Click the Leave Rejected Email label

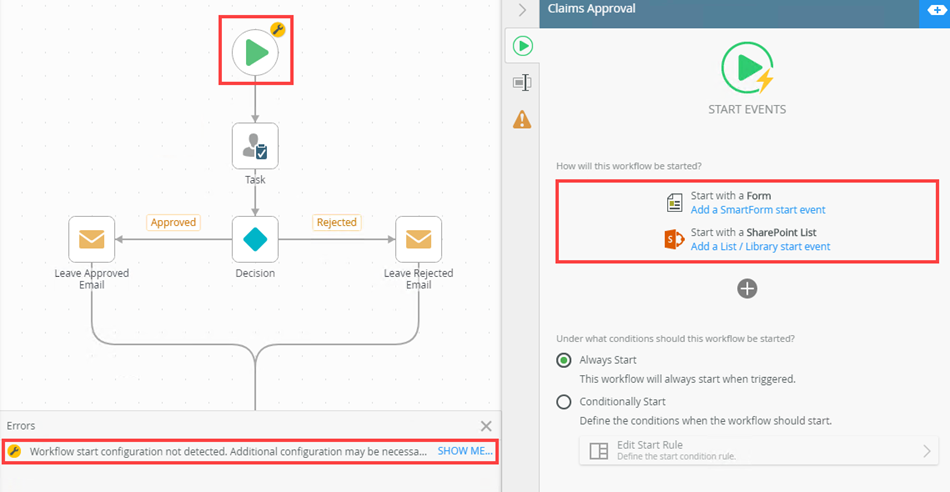(419, 279)
